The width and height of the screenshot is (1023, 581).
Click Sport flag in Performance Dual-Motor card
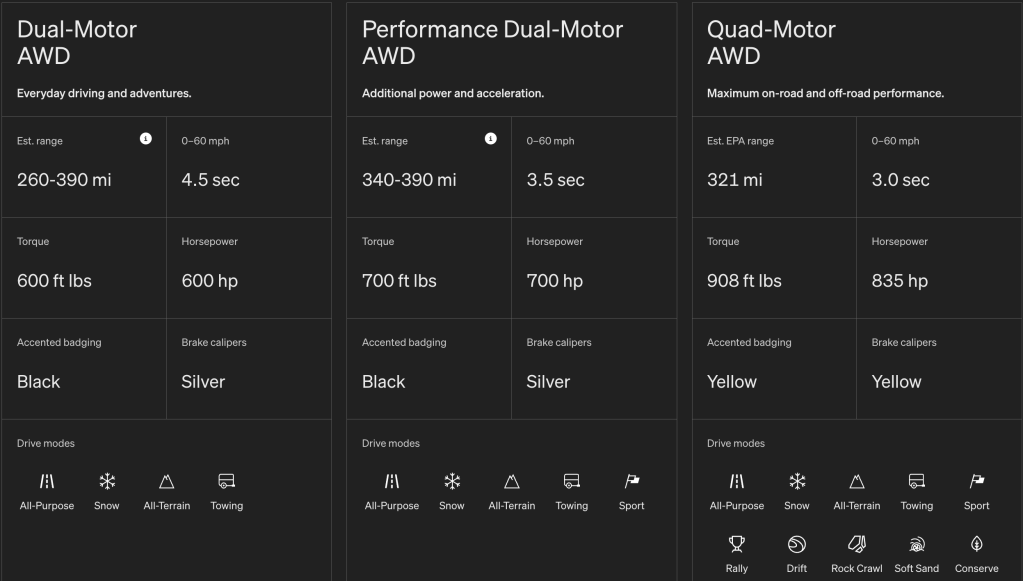(632, 481)
